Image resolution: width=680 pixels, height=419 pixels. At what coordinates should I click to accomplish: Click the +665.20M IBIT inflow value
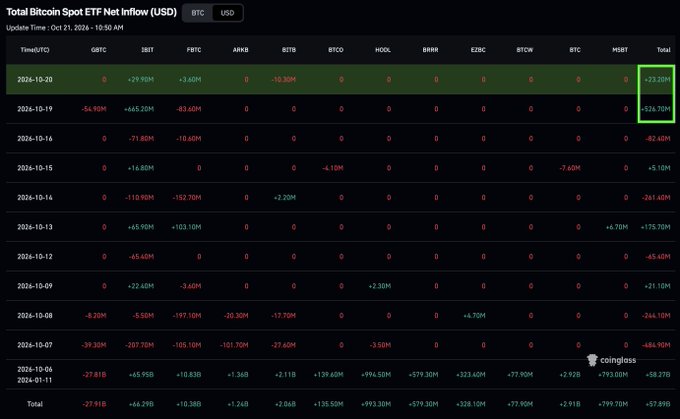point(139,109)
